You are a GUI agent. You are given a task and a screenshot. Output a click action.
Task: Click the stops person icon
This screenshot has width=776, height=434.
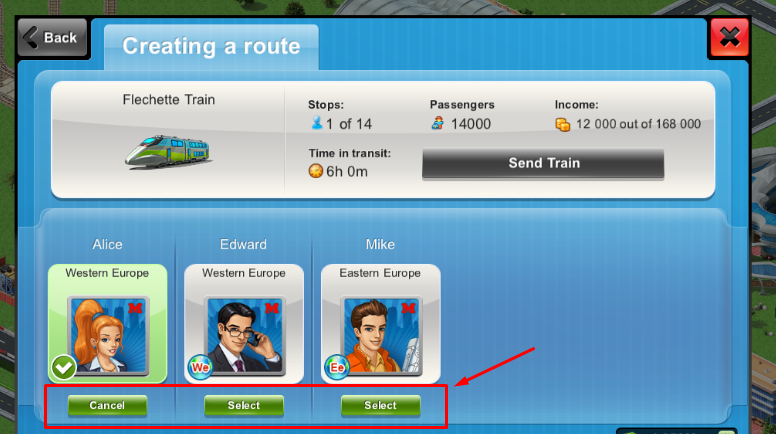pos(317,123)
